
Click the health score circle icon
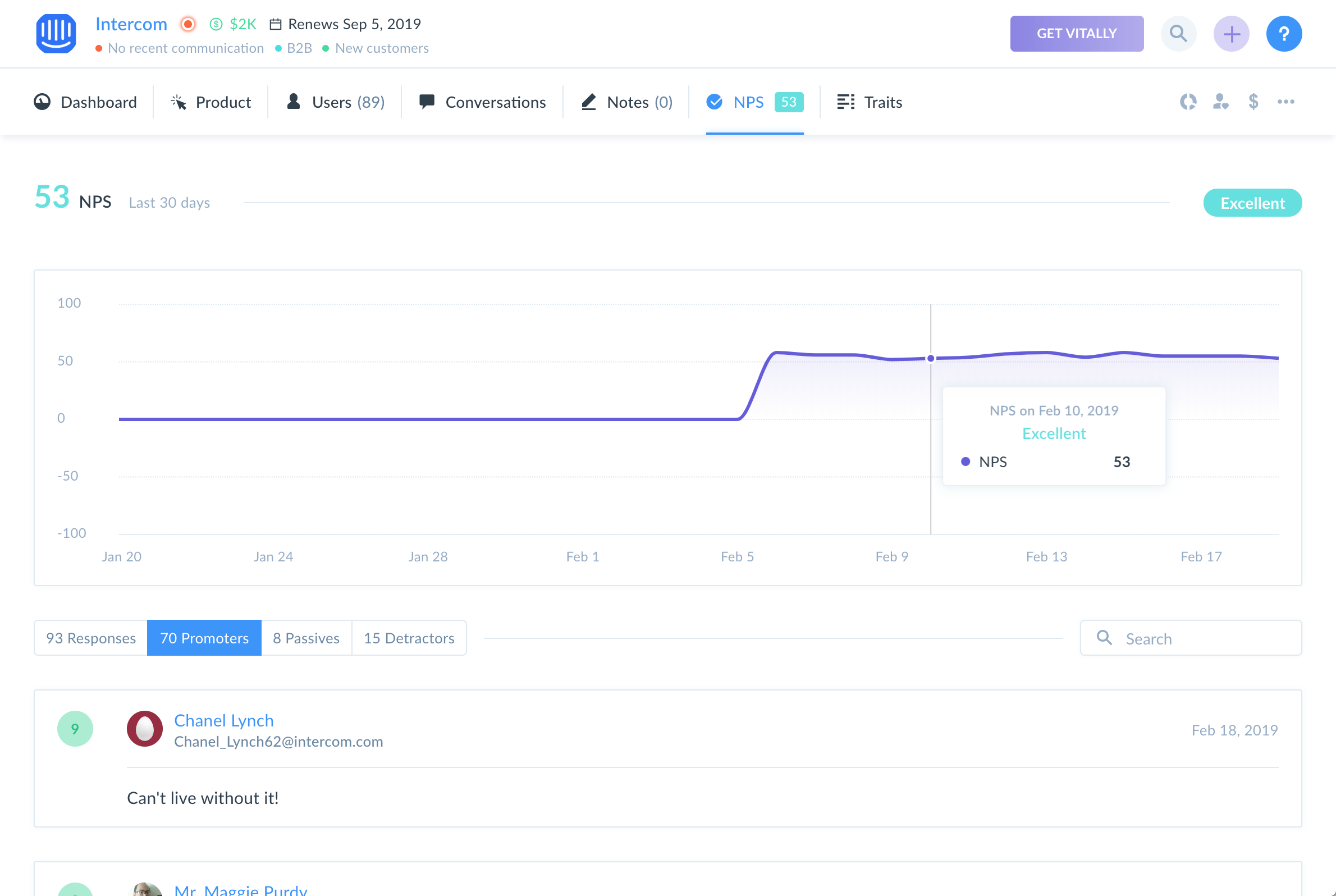pos(1188,102)
